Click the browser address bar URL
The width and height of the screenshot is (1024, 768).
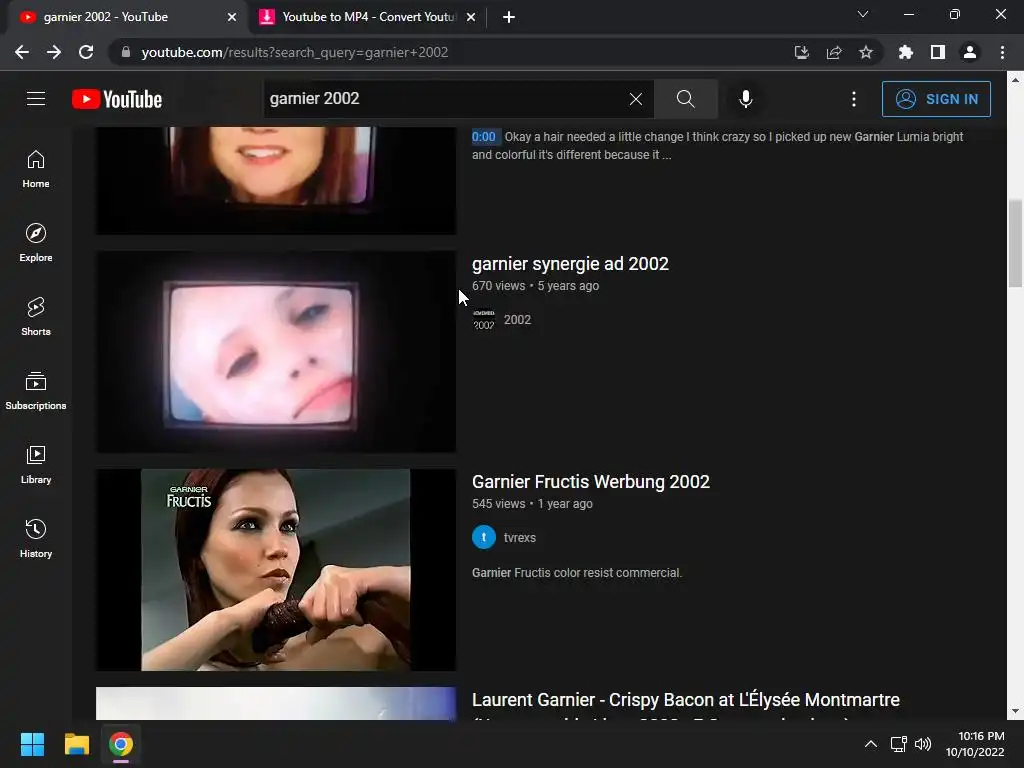point(295,52)
